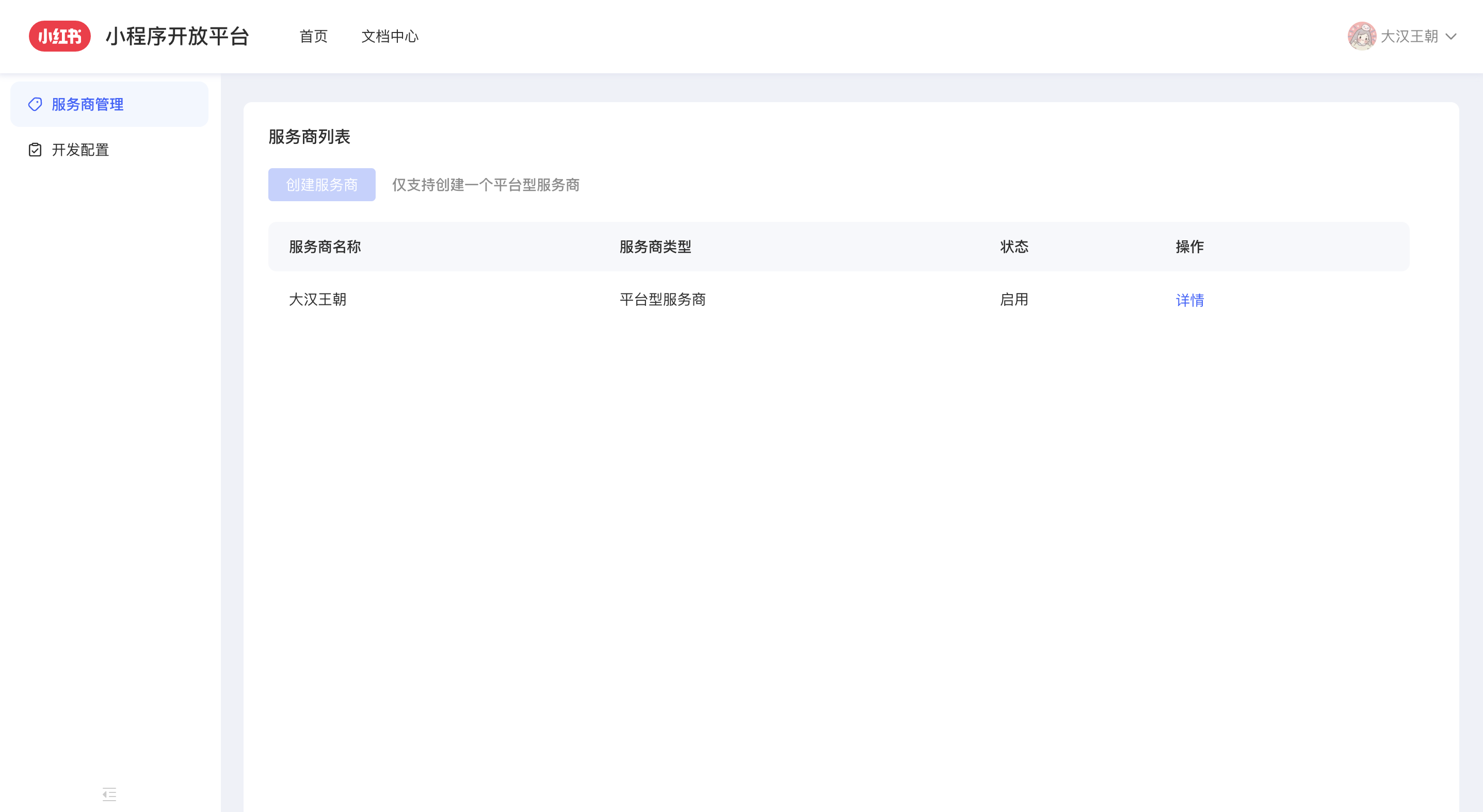
Task: Click the 状态 column header
Action: (1014, 247)
